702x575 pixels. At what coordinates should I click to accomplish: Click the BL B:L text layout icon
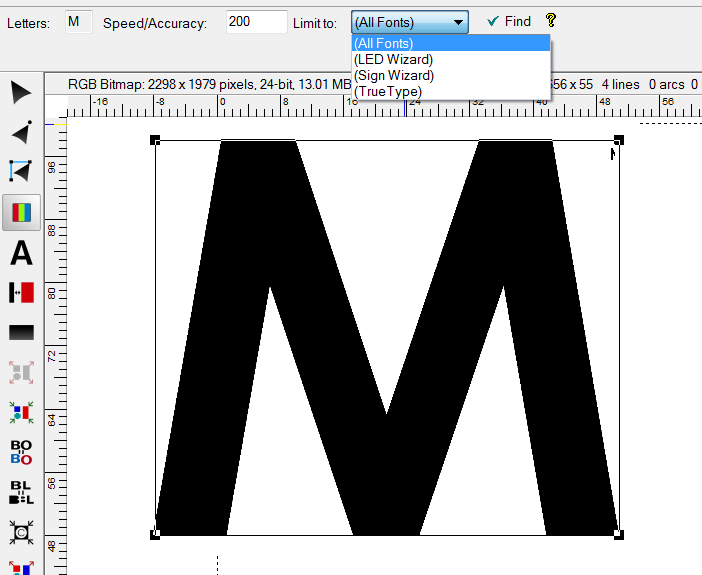pyautogui.click(x=21, y=492)
